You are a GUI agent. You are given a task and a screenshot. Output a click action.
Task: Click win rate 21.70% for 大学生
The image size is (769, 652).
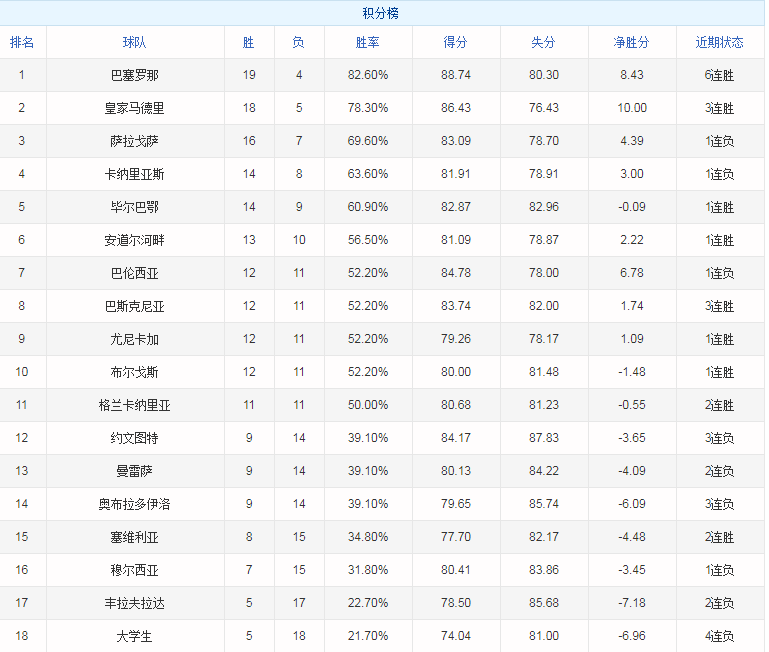[x=368, y=635]
